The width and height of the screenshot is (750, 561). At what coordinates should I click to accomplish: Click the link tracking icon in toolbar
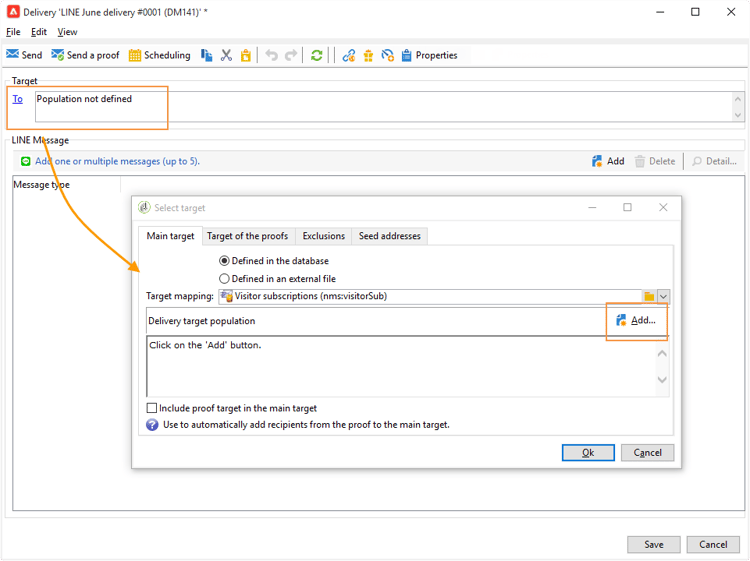click(348, 55)
